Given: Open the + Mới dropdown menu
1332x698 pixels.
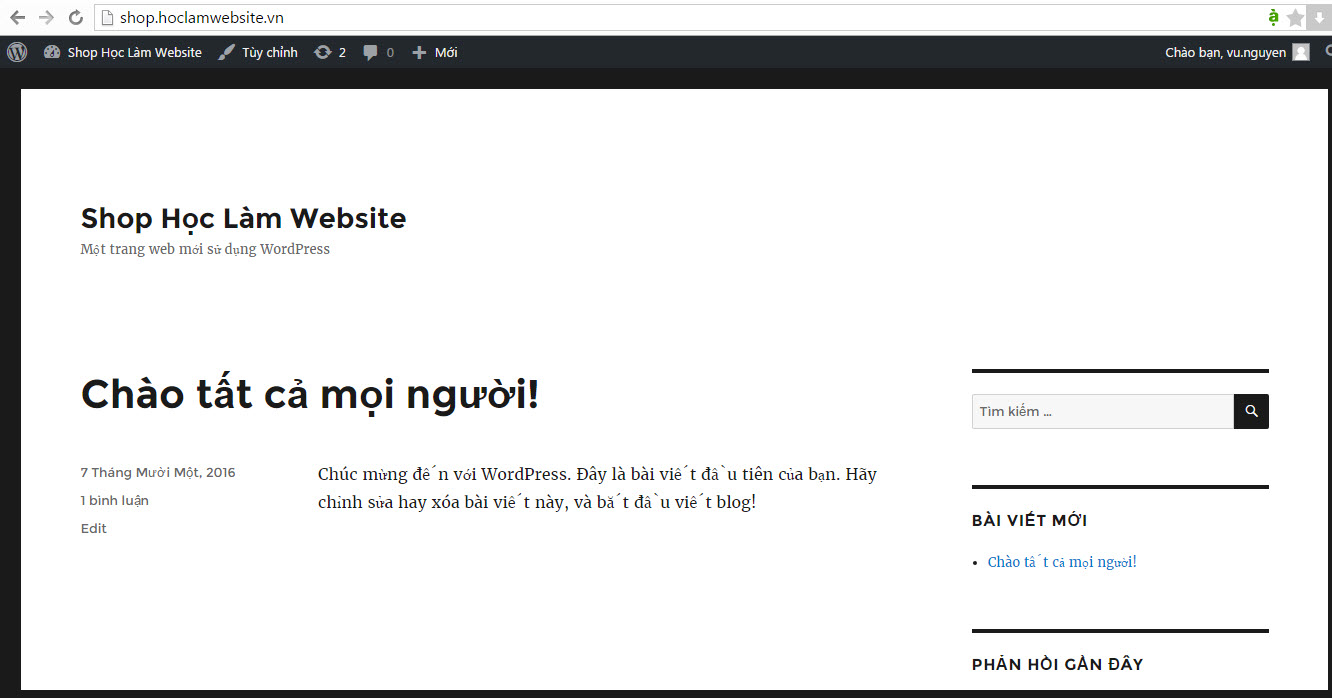Looking at the screenshot, I should click(434, 51).
